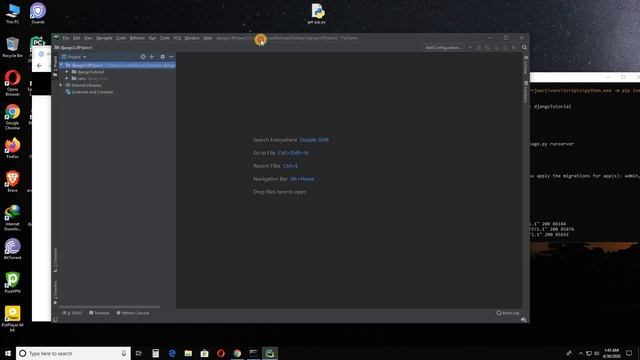
Task: Select the Brave desktop shortcut
Action: [12, 182]
